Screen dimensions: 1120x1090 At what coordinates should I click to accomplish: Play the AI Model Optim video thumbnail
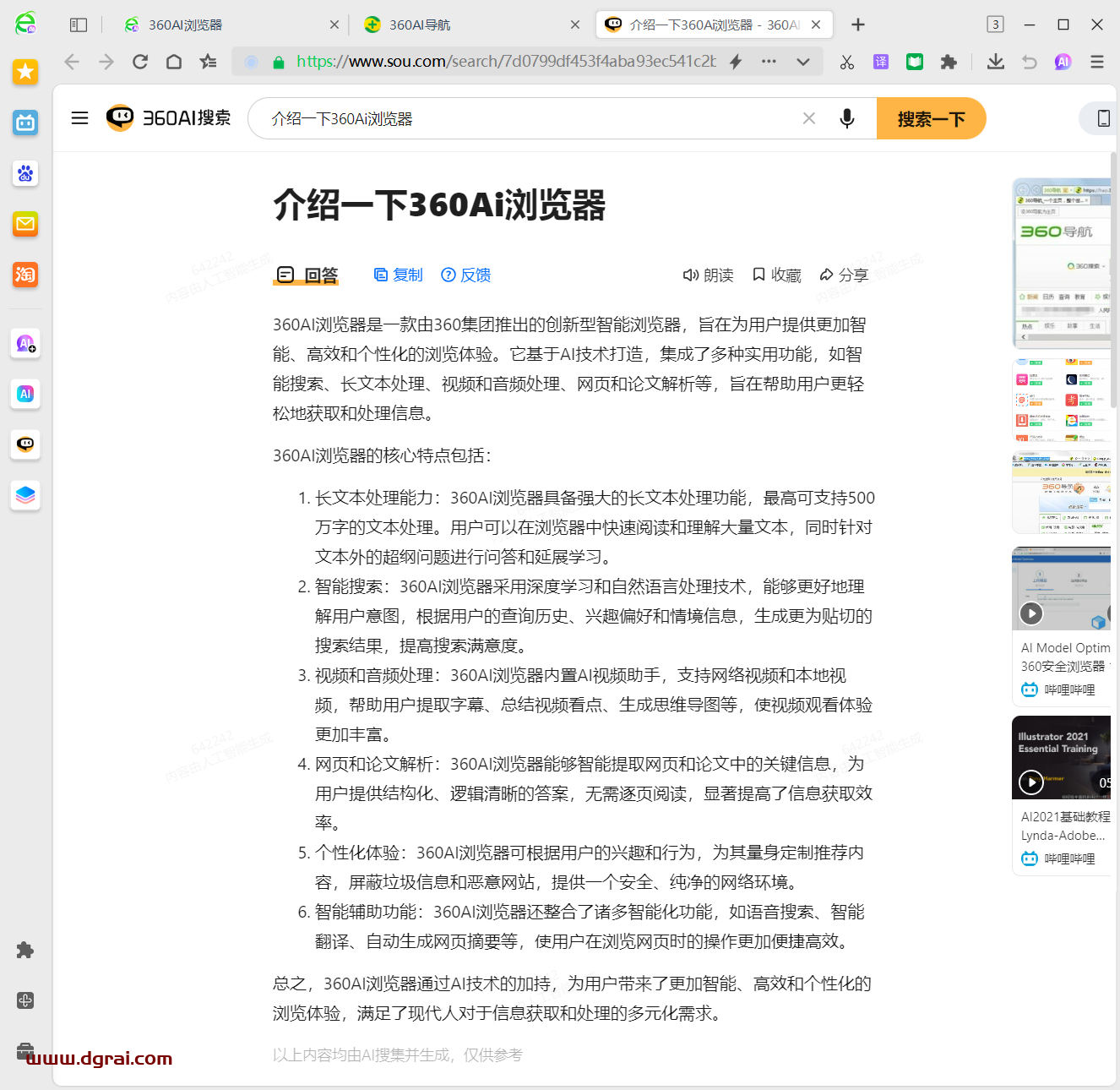tap(1031, 613)
